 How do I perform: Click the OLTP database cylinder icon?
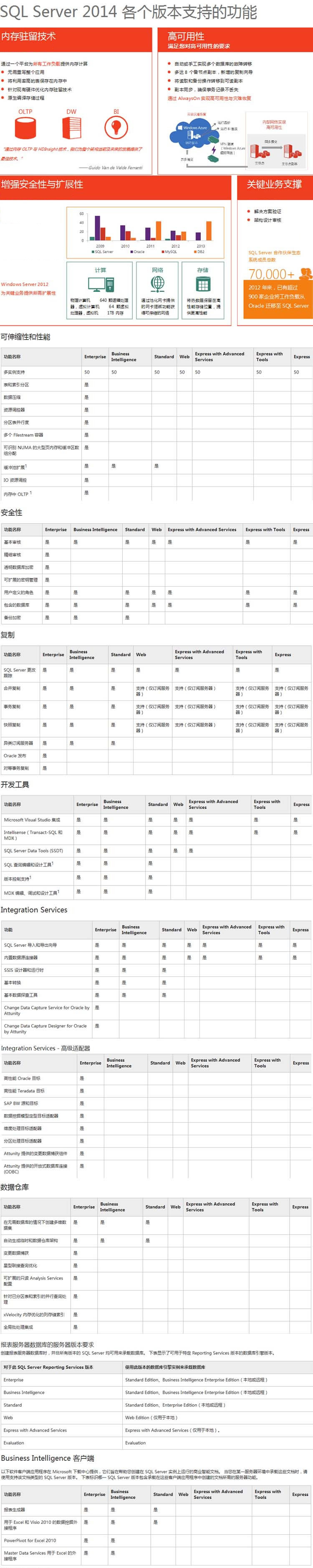[25, 128]
